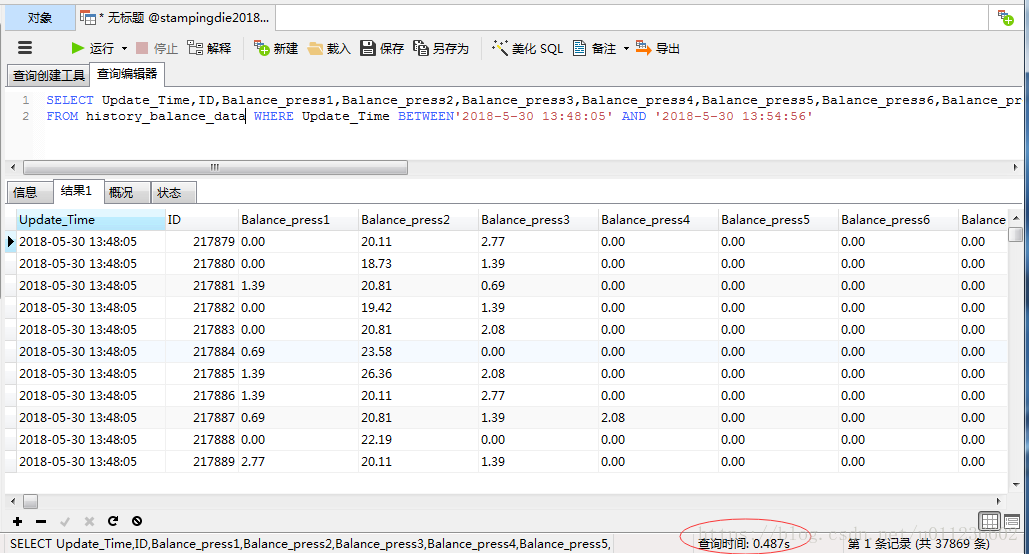
Task: Click Beautify SQL (美化 SQL) icon
Action: tap(500, 48)
